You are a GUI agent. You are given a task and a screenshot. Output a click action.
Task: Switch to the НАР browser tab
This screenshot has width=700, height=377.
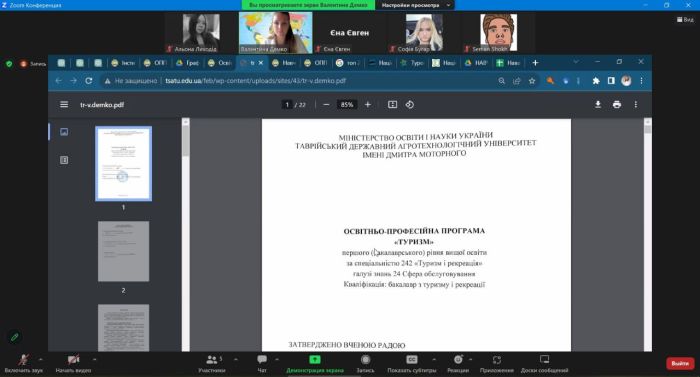[476, 63]
